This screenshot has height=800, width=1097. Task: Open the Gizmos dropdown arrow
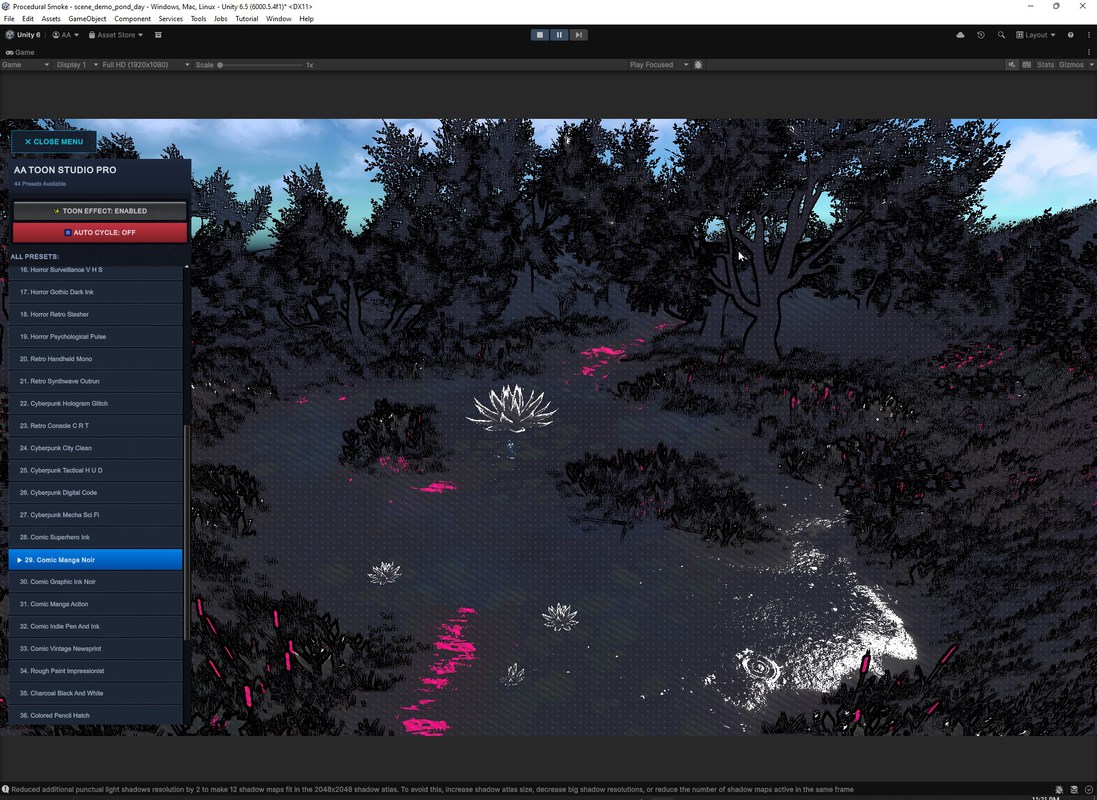point(1091,64)
